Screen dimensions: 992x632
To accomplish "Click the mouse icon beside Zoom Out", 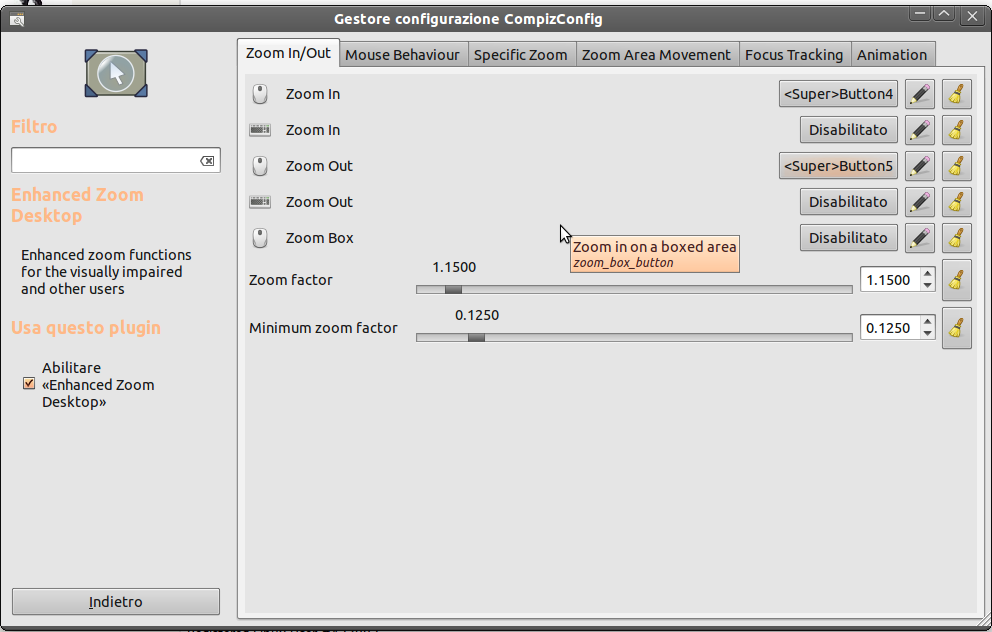I will point(260,166).
